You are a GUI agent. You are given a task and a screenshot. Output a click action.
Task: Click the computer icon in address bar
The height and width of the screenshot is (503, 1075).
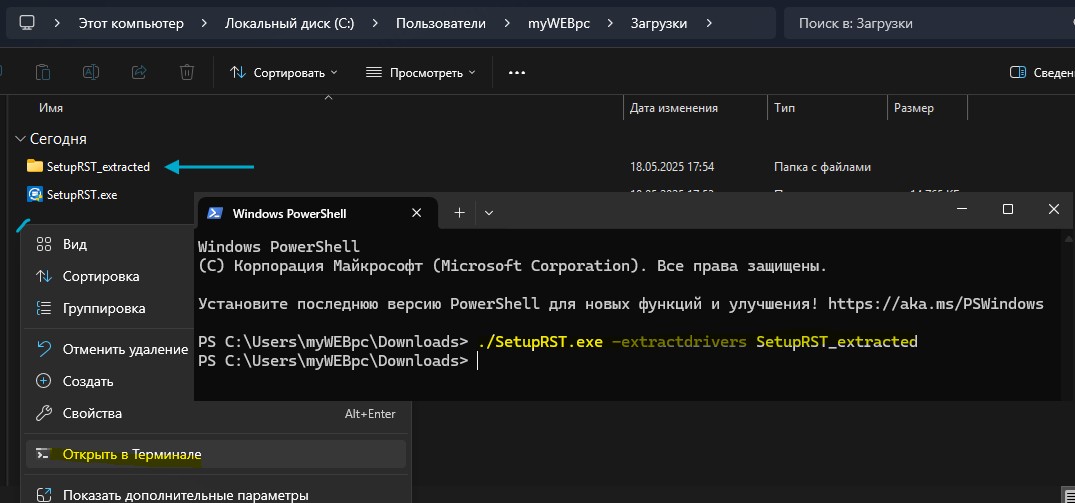(27, 23)
